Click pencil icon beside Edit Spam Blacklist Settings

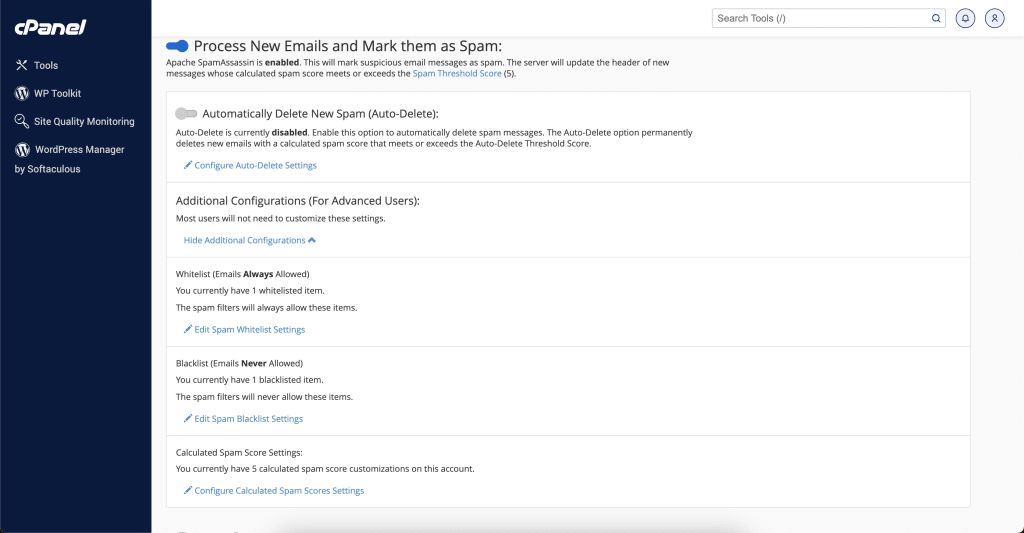187,419
